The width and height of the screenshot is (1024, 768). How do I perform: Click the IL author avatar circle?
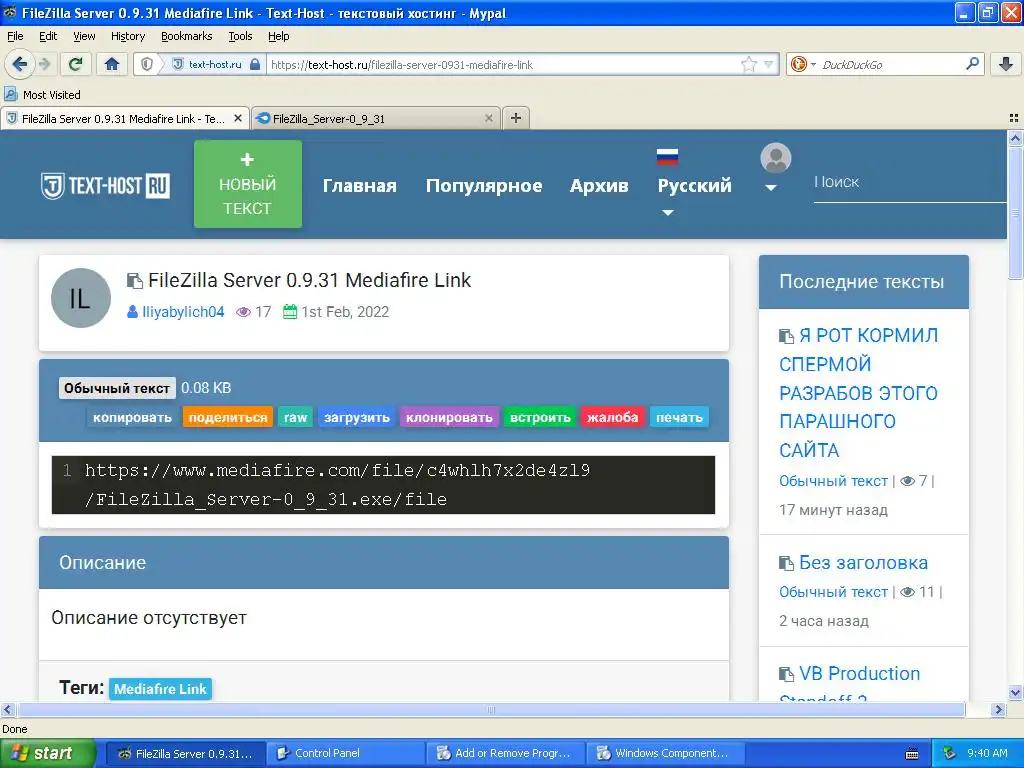click(x=81, y=298)
